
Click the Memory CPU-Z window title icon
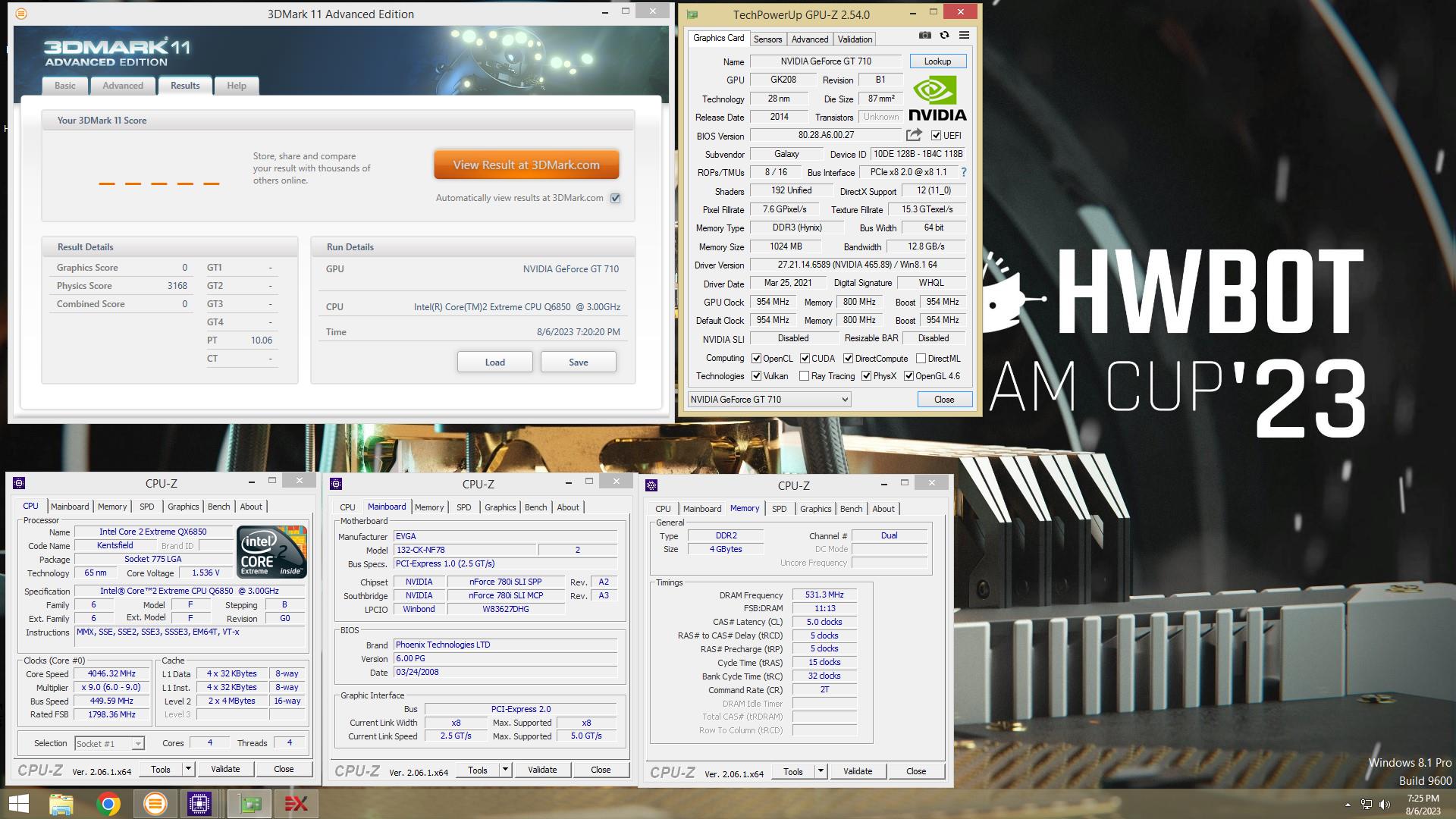pyautogui.click(x=652, y=485)
